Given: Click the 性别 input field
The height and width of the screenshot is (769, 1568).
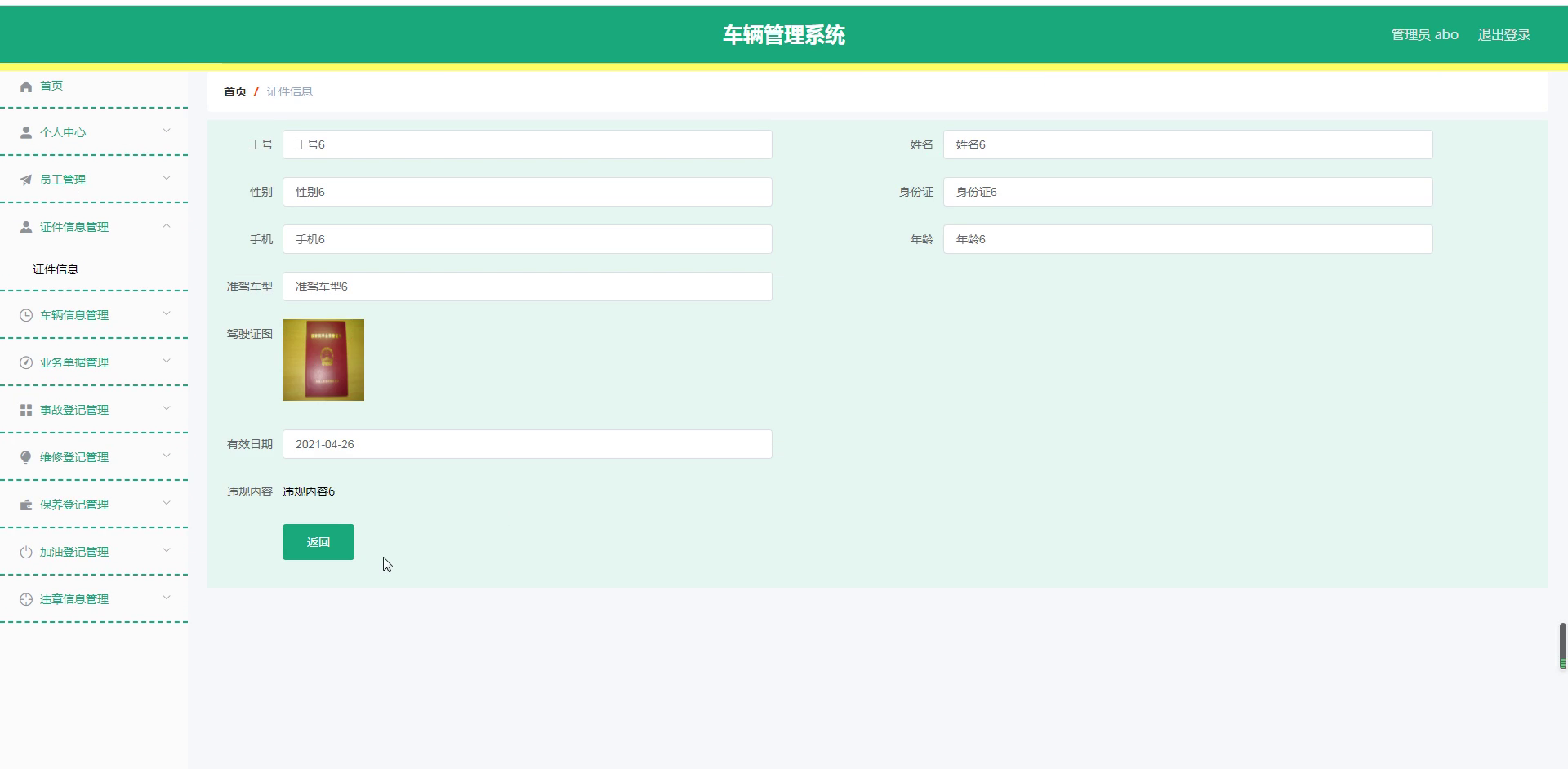Looking at the screenshot, I should point(528,192).
